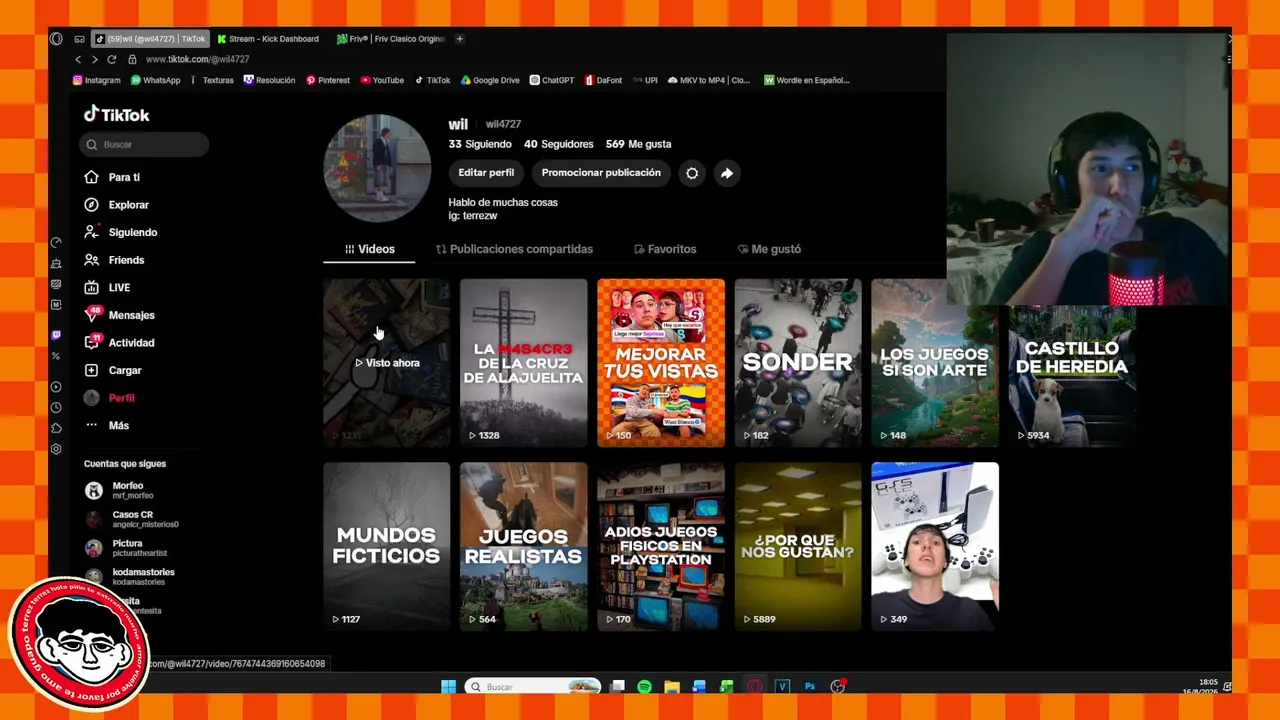Switch to the Friv Clasico browser tab

[390, 39]
